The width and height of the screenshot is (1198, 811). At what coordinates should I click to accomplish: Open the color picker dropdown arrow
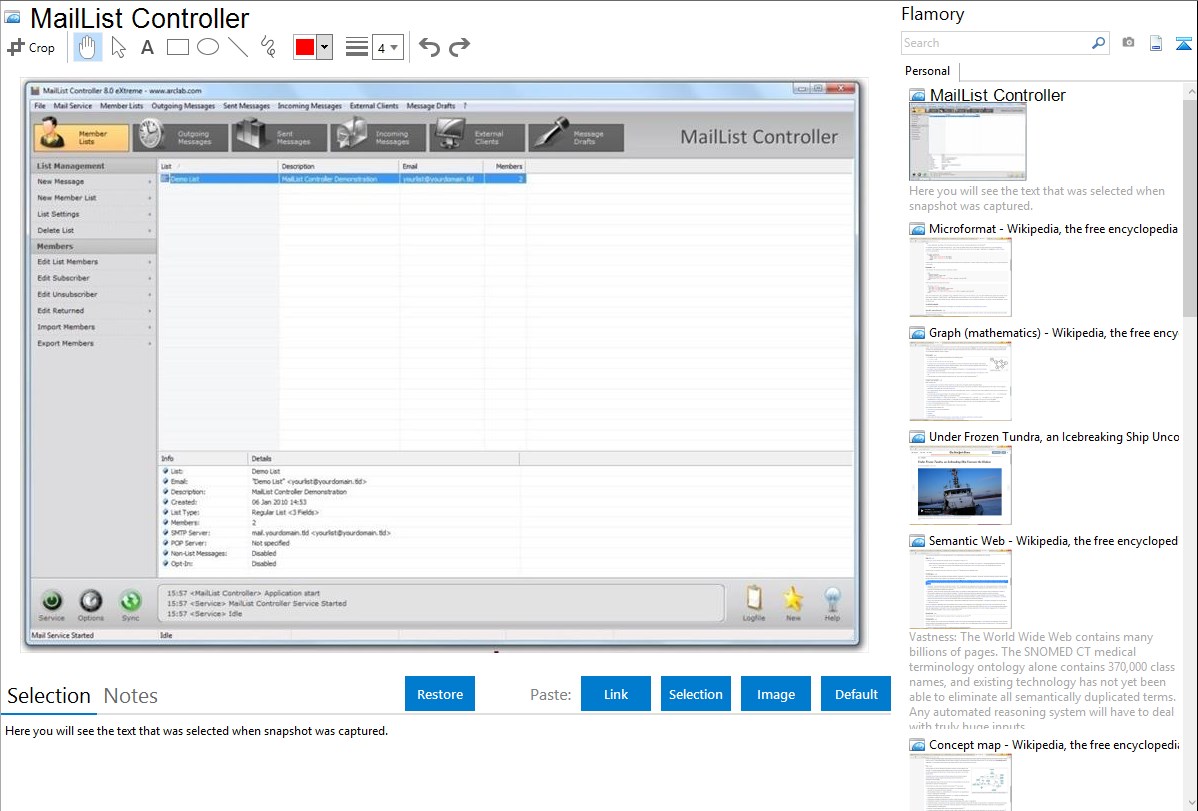point(325,47)
